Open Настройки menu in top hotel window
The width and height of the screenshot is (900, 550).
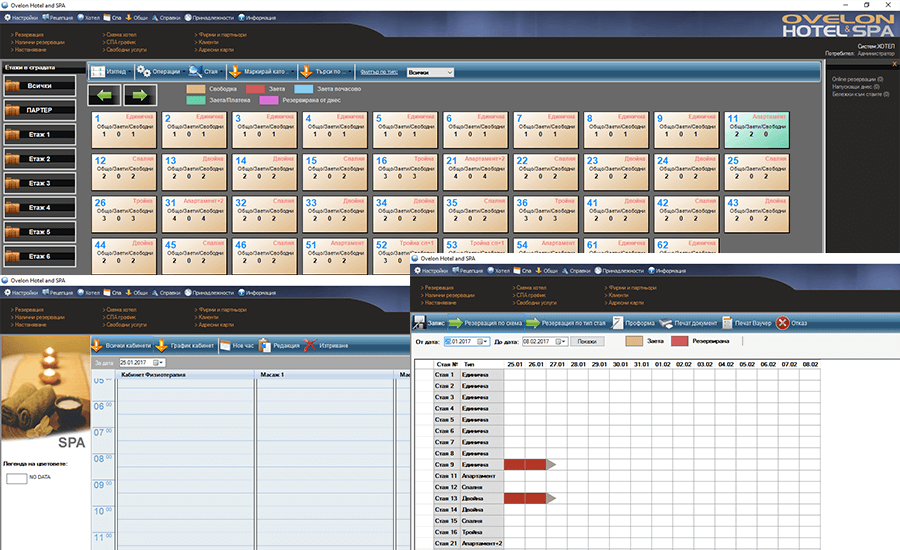coord(21,18)
